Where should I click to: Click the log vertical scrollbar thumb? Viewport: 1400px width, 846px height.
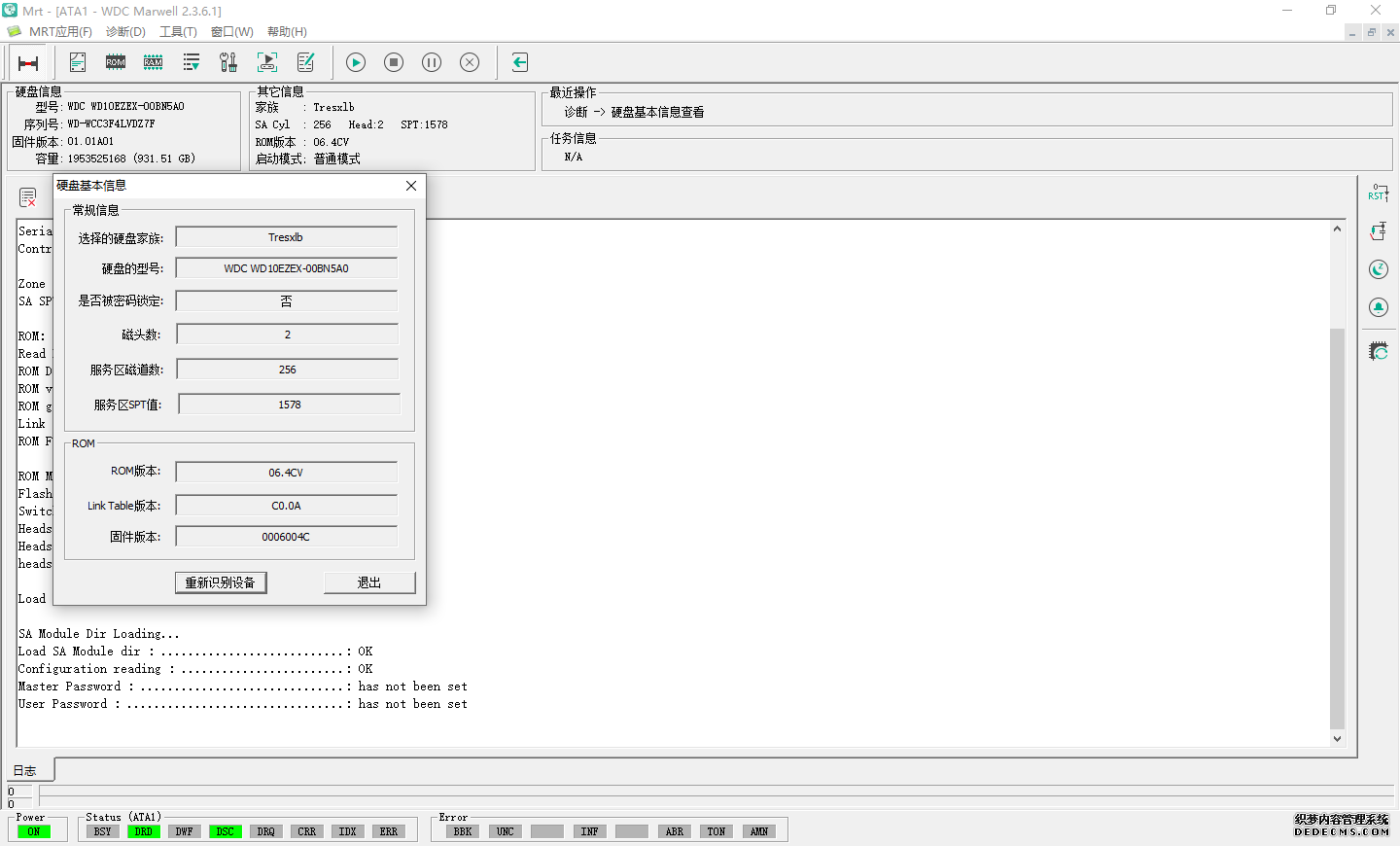click(x=1338, y=529)
